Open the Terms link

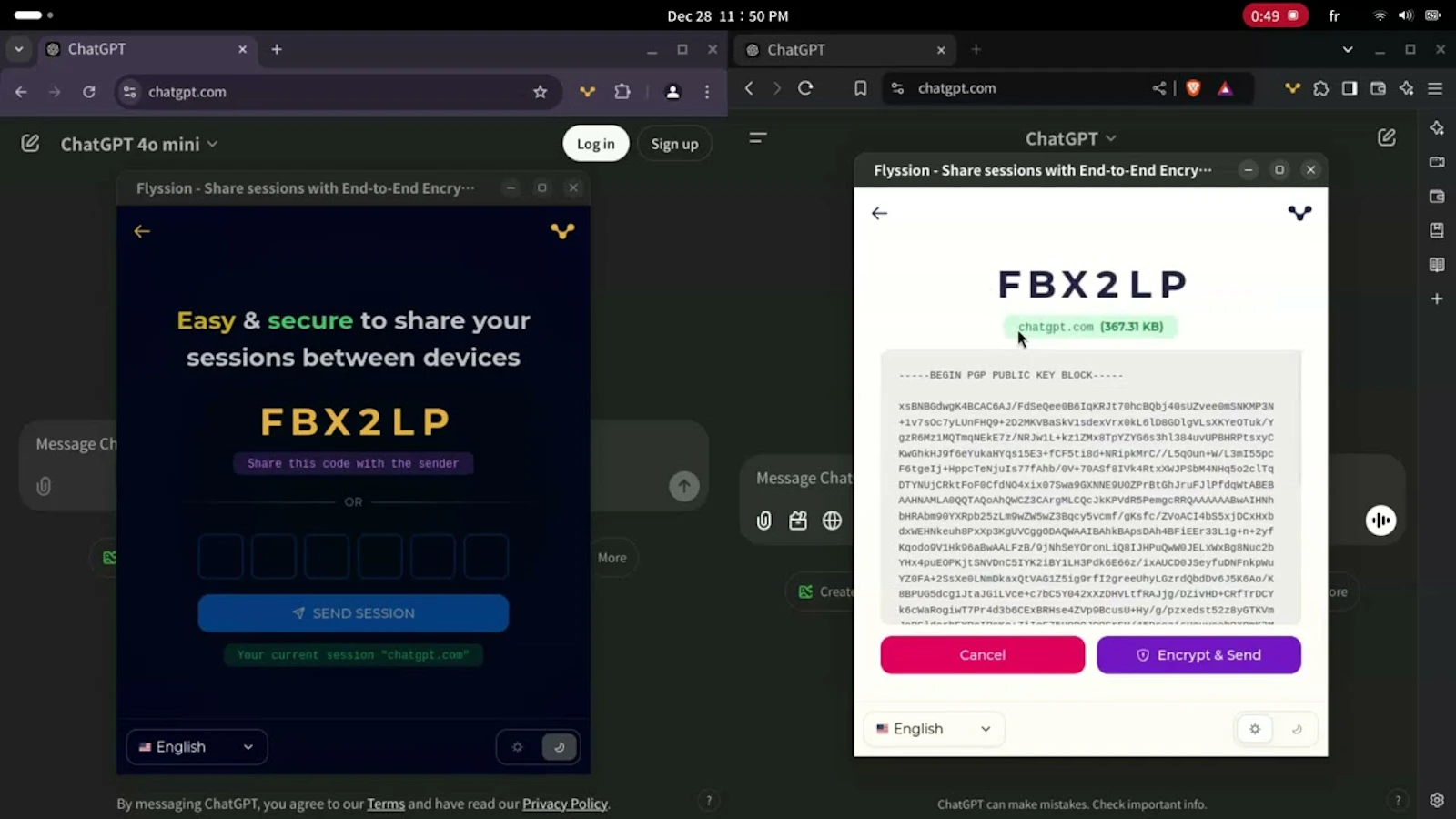tap(386, 804)
